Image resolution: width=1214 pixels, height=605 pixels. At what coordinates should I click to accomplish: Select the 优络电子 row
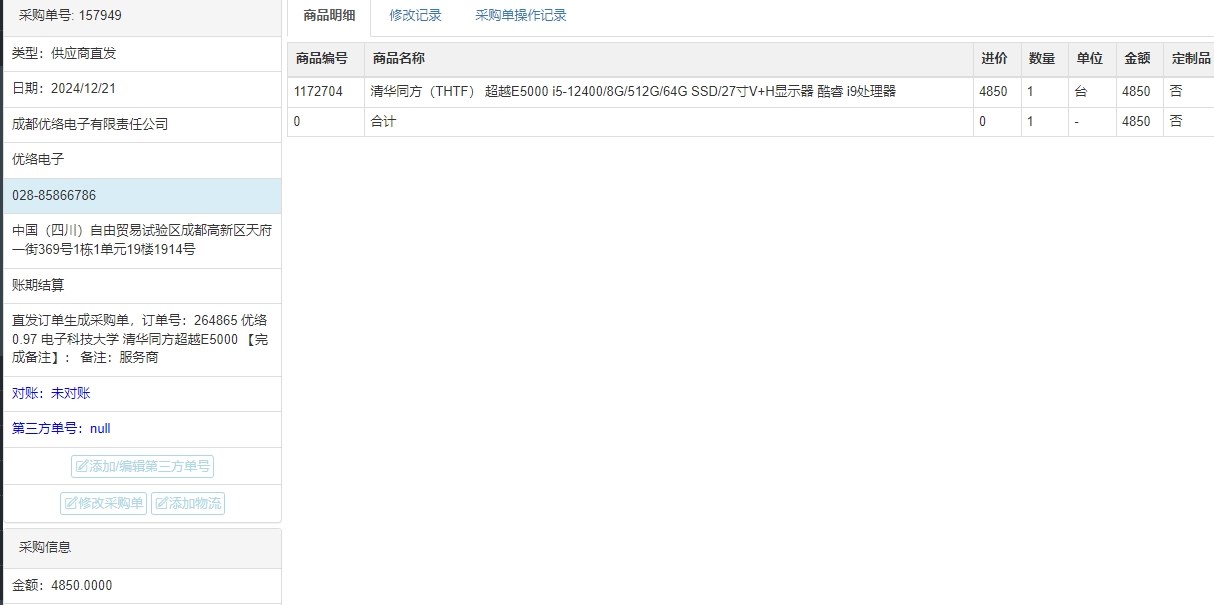click(142, 160)
